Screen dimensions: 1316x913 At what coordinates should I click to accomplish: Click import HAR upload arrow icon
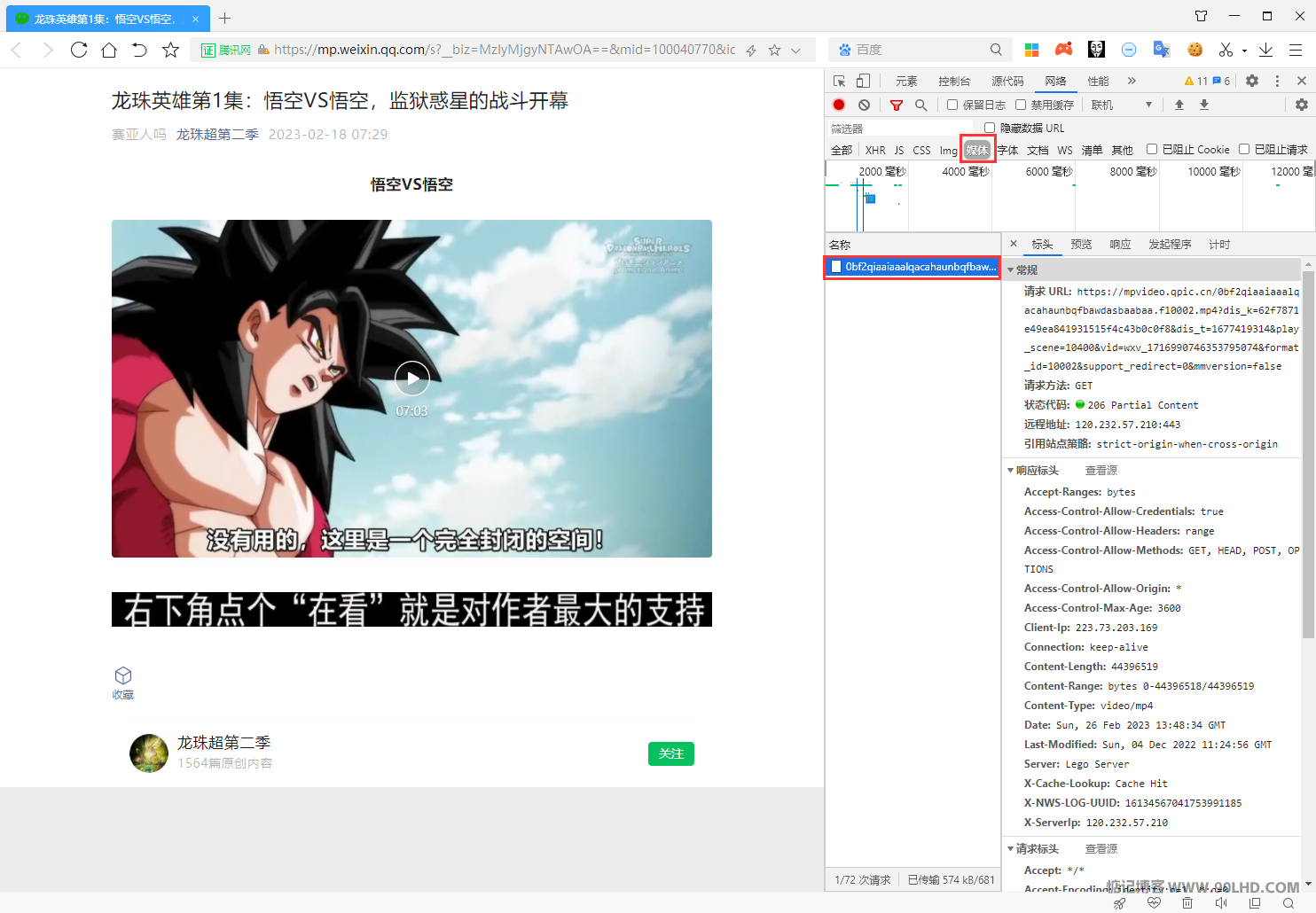tap(1179, 105)
